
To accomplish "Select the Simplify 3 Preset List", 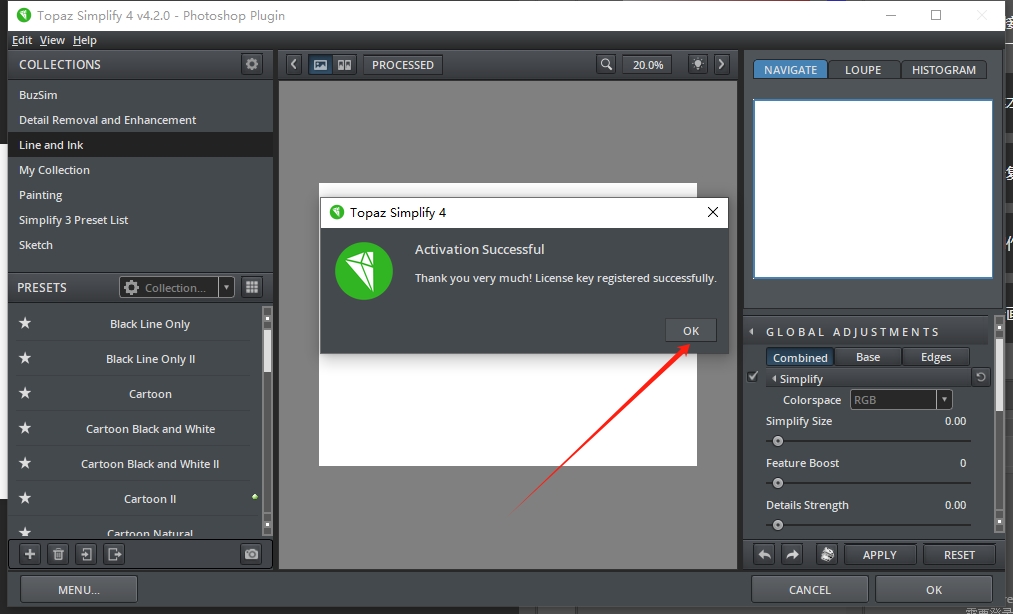I will click(x=140, y=220).
